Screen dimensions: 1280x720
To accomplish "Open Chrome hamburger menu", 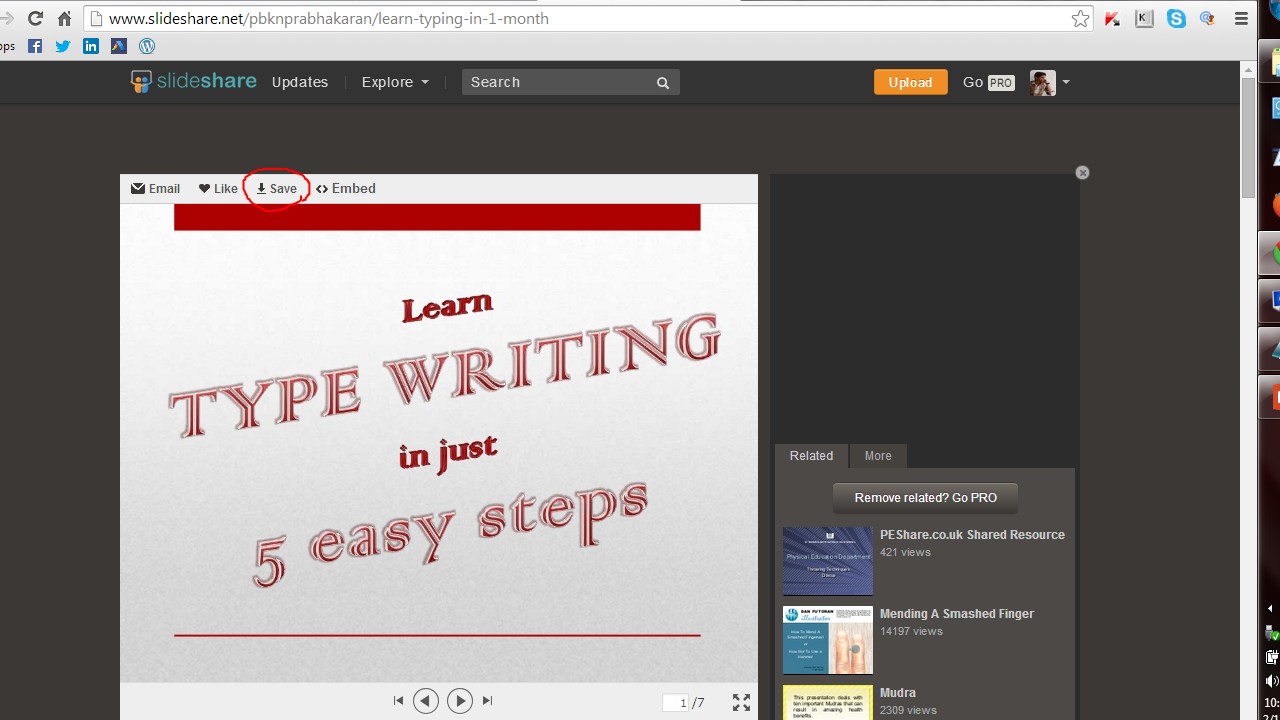I will (x=1241, y=19).
